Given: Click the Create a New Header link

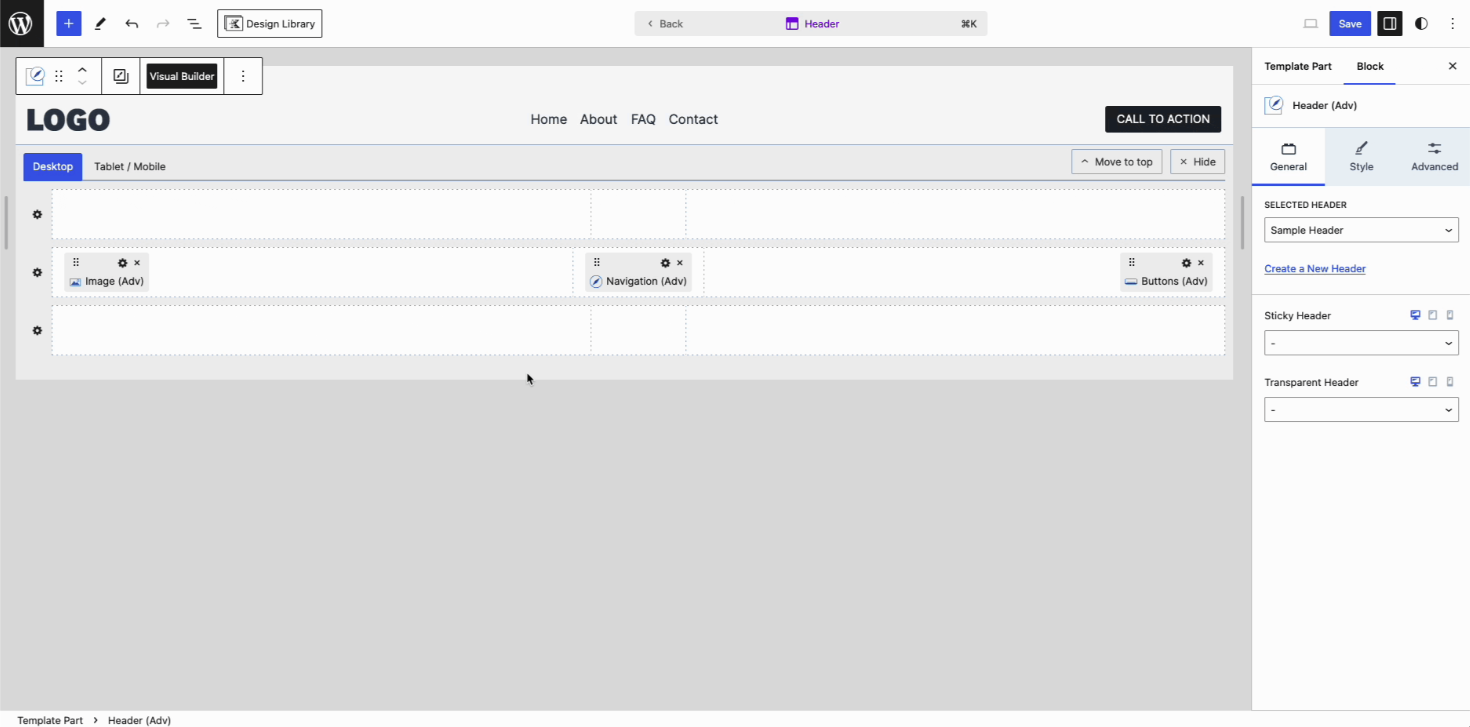Looking at the screenshot, I should 1314,268.
